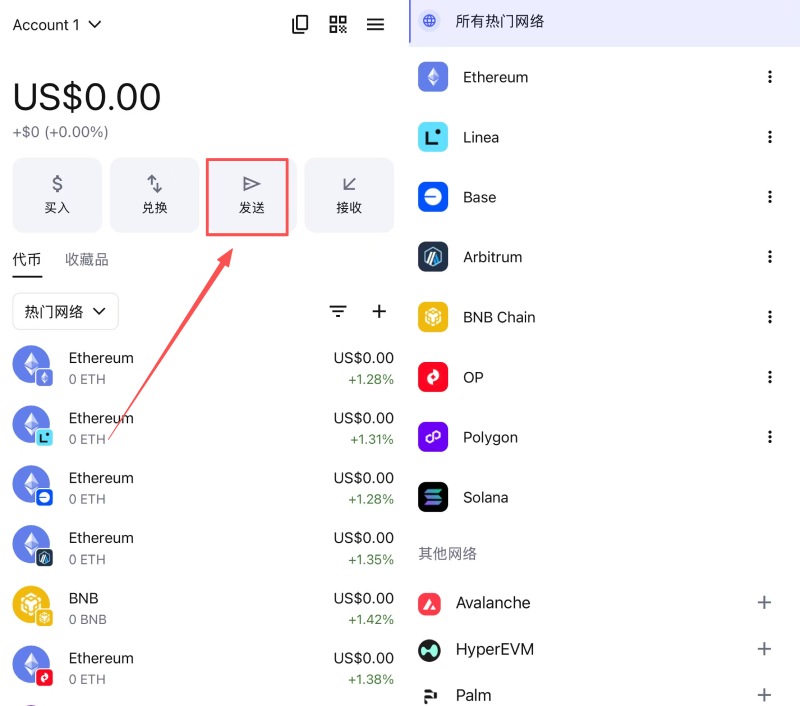Viewport: 800px width, 706px height.
Task: Tap the 买入 buy button
Action: coord(57,195)
